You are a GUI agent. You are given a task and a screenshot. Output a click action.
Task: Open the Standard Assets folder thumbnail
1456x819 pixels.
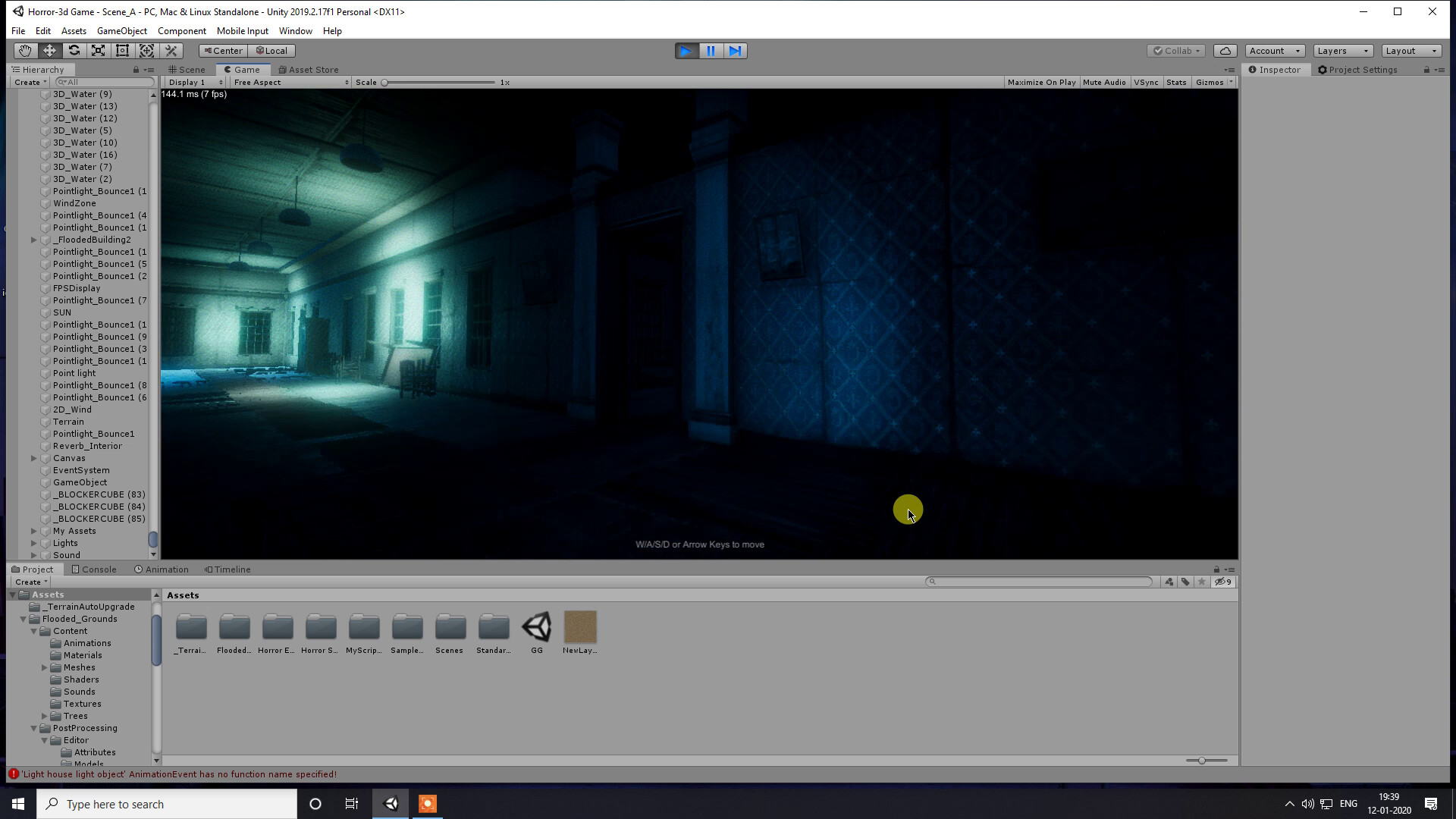494,633
